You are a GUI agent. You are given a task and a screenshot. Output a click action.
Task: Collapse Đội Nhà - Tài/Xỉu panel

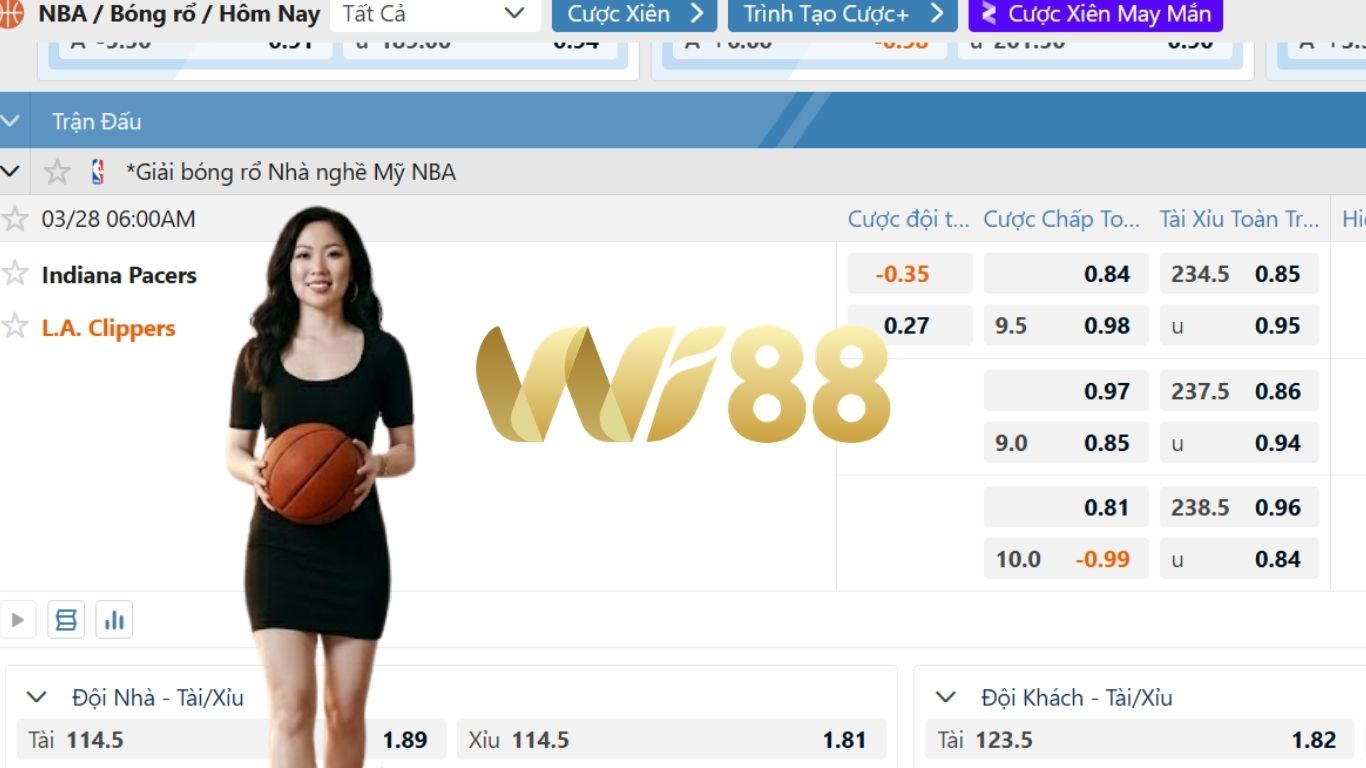37,697
